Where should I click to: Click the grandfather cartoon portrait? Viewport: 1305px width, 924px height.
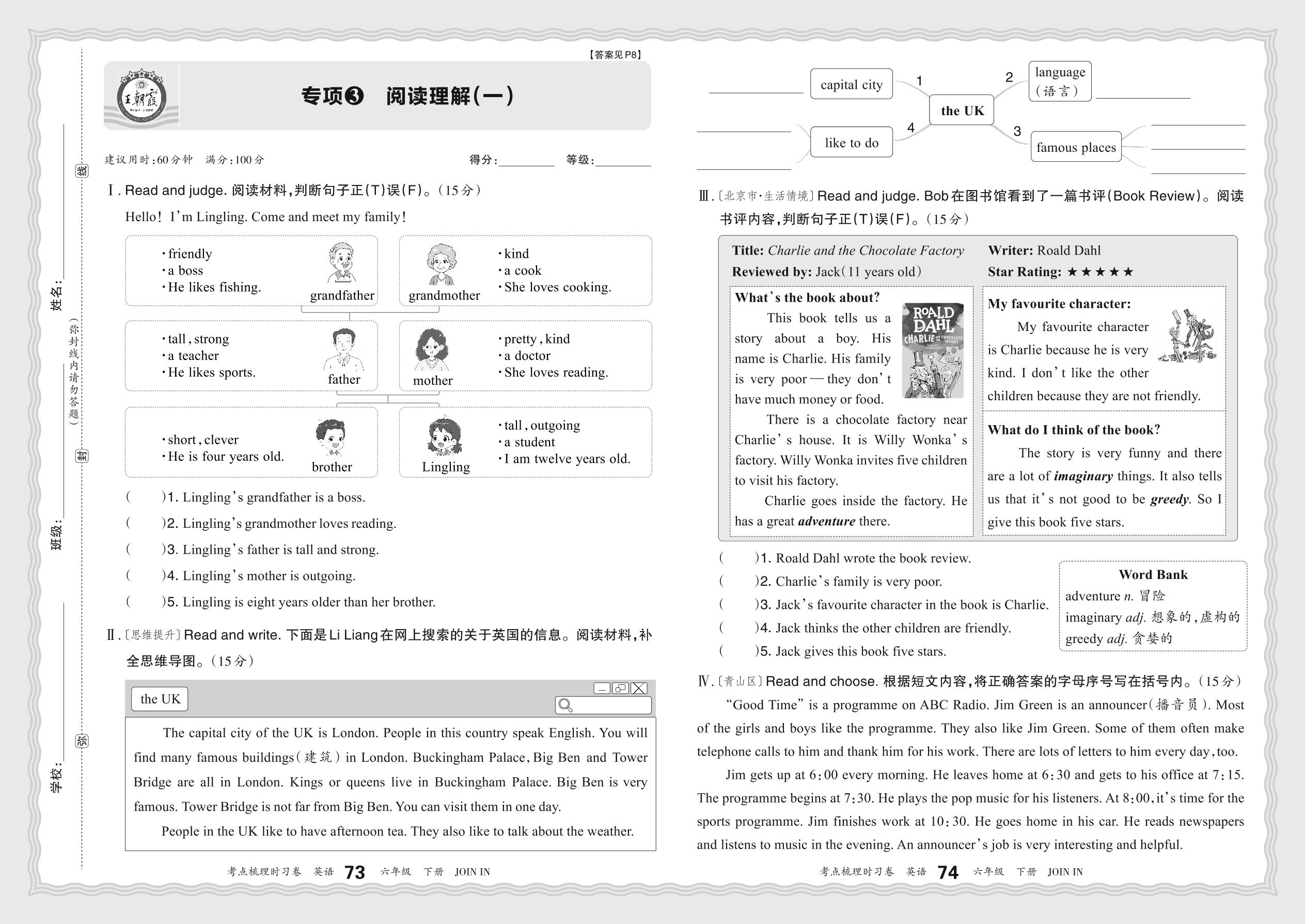341,263
